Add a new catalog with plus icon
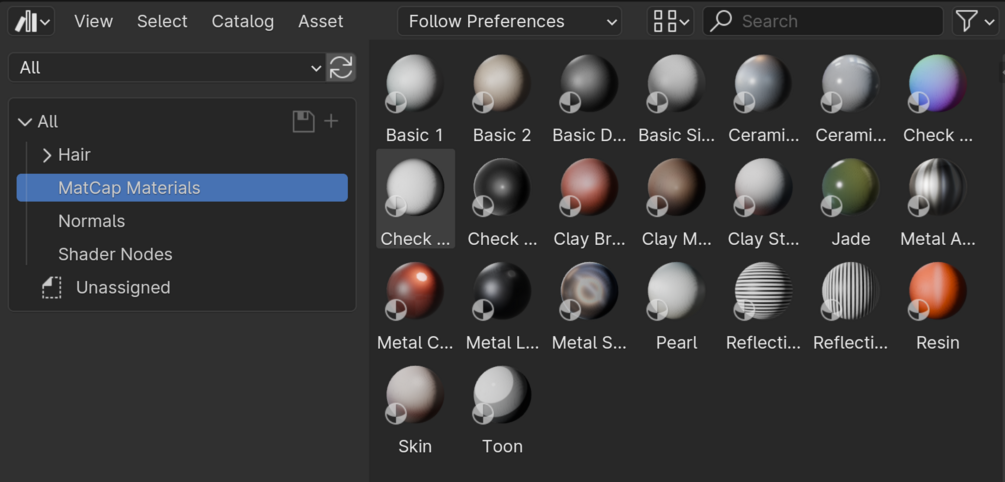Image resolution: width=1005 pixels, height=482 pixels. click(332, 121)
